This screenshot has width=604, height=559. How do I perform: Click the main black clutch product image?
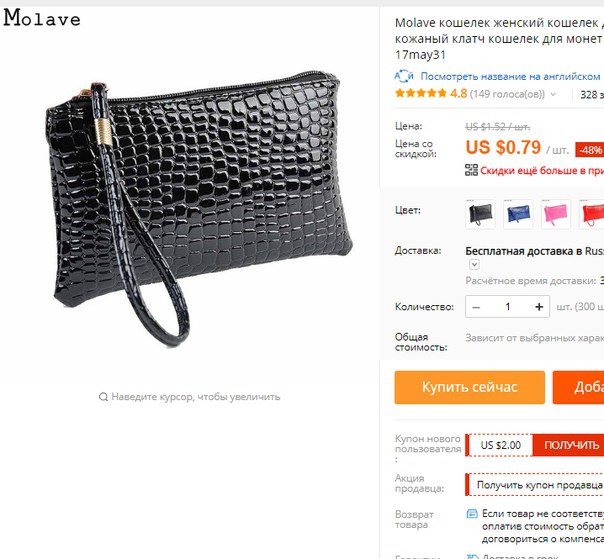(199, 208)
